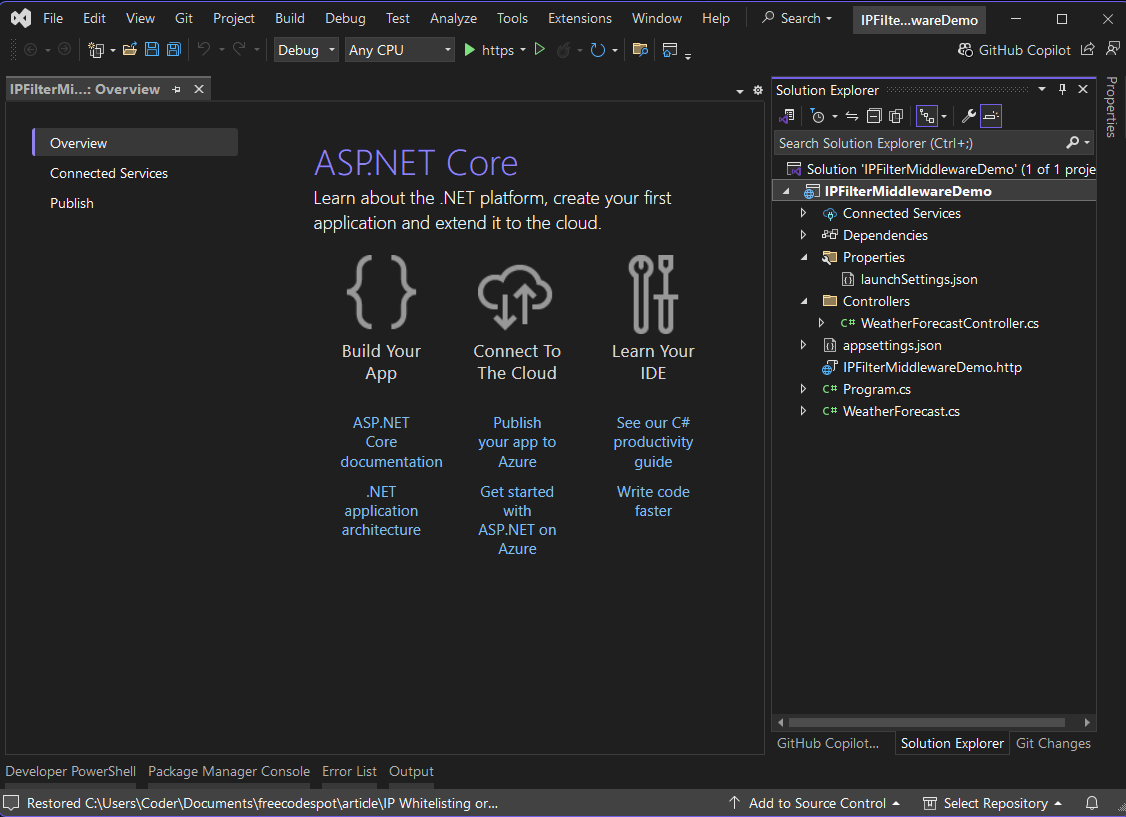Open Solution Explorer Properties via wrench icon
This screenshot has width=1126, height=817.
(x=968, y=116)
